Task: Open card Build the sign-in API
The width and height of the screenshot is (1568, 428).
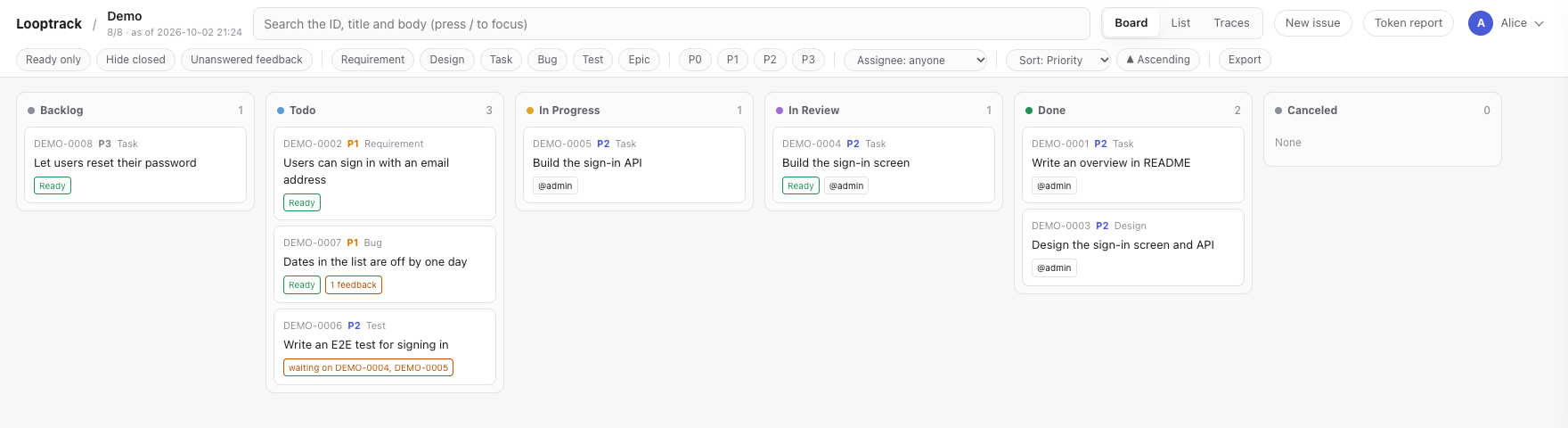Action: (634, 165)
